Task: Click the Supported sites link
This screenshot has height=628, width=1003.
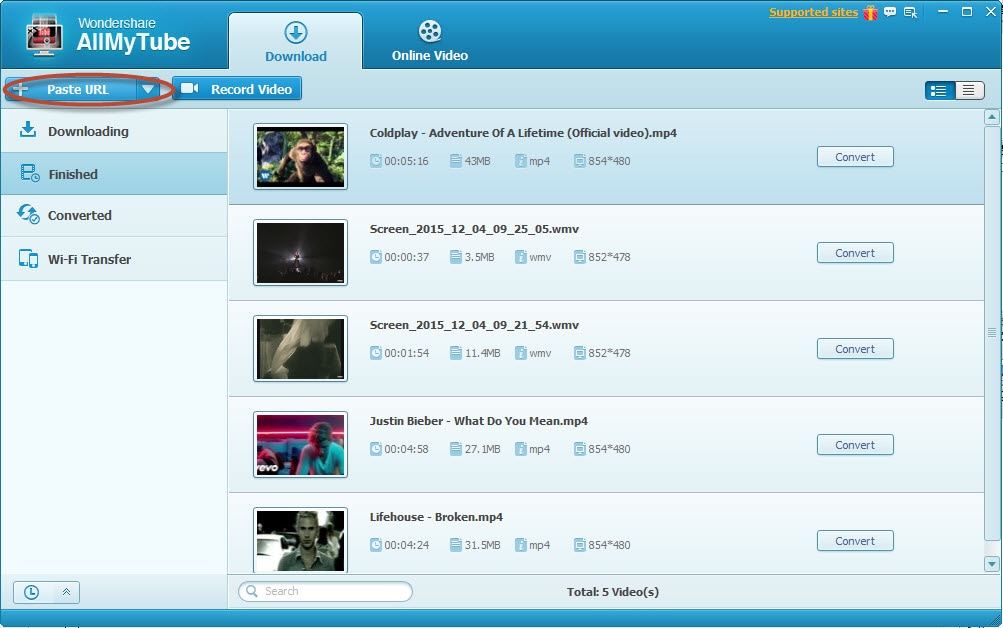Action: point(813,12)
